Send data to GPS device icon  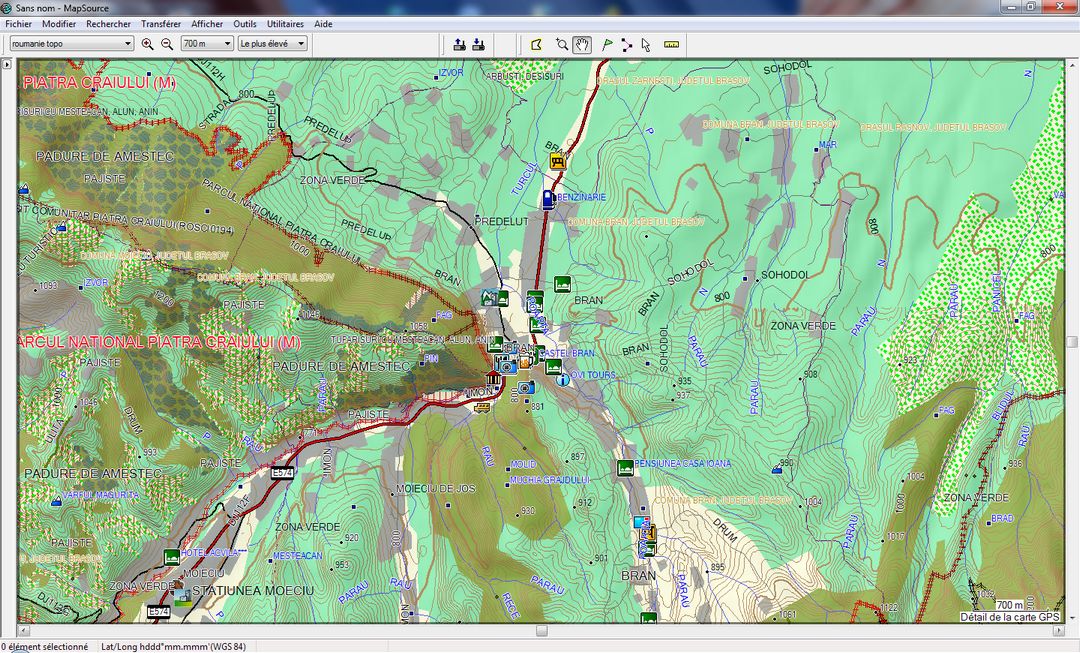460,45
